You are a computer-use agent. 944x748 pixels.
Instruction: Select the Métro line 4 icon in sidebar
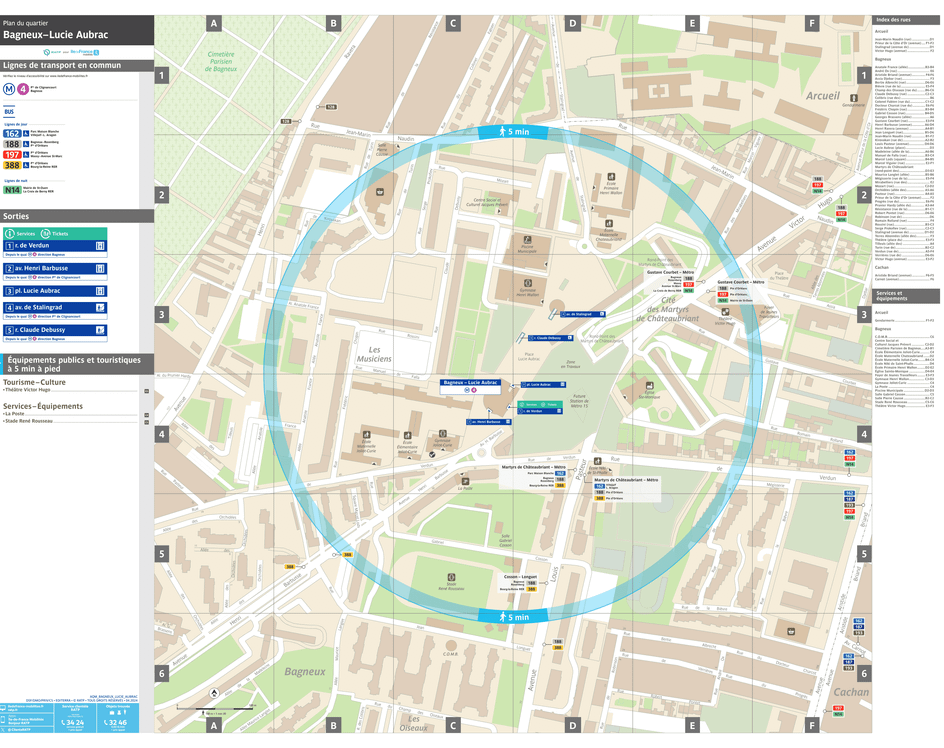click(x=23, y=88)
